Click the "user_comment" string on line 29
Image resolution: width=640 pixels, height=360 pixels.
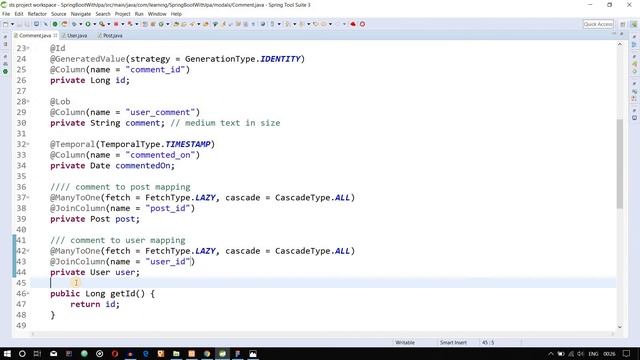click(x=160, y=112)
